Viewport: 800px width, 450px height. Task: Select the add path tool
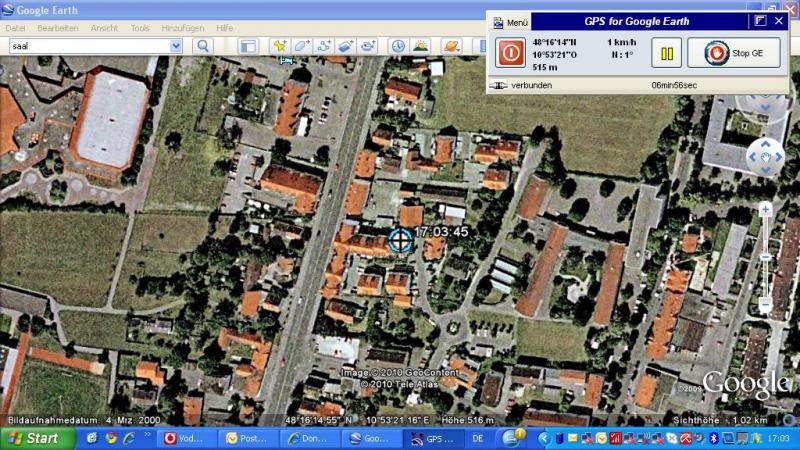point(325,46)
